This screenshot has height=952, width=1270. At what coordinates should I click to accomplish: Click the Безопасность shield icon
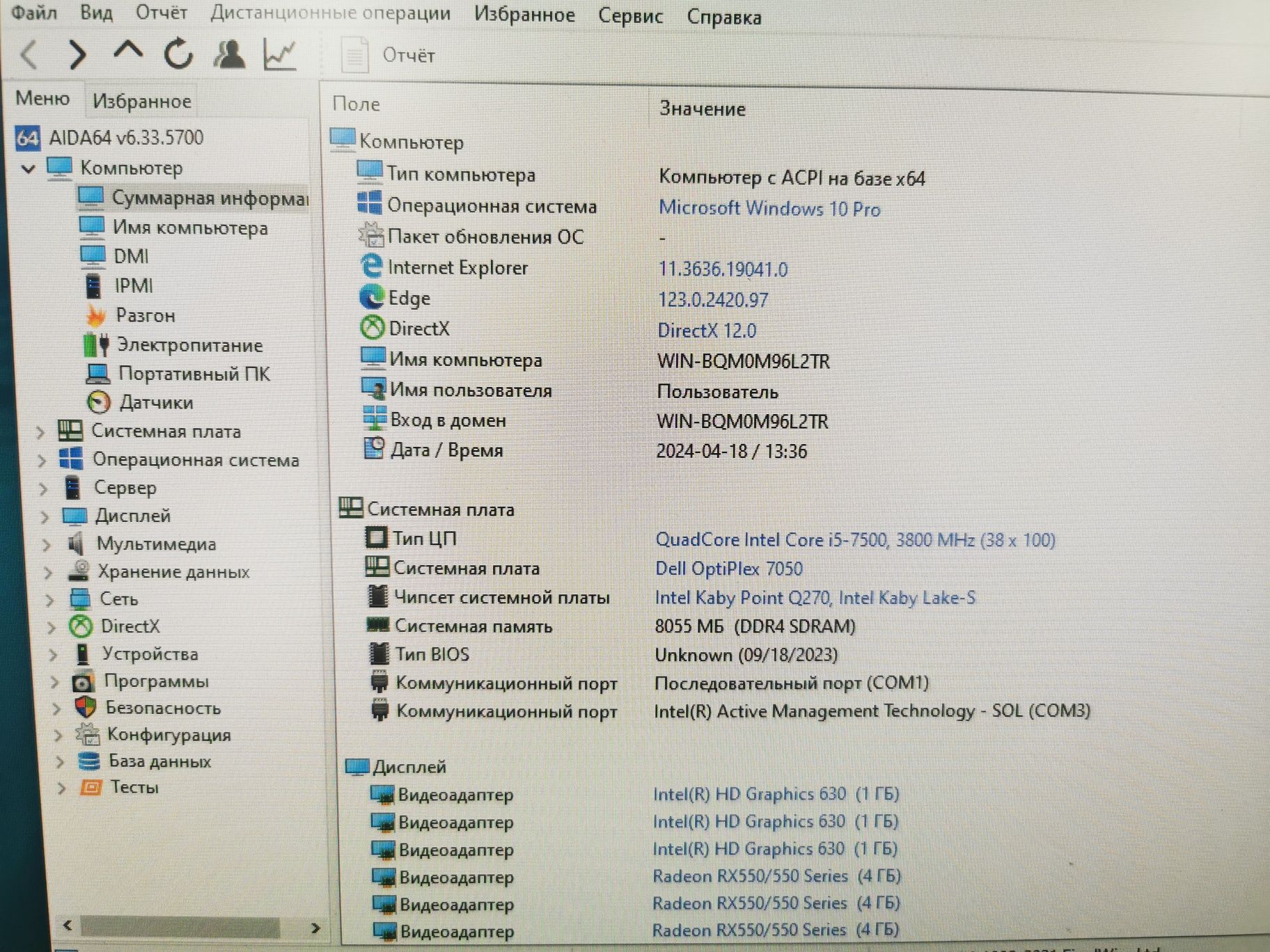86,708
